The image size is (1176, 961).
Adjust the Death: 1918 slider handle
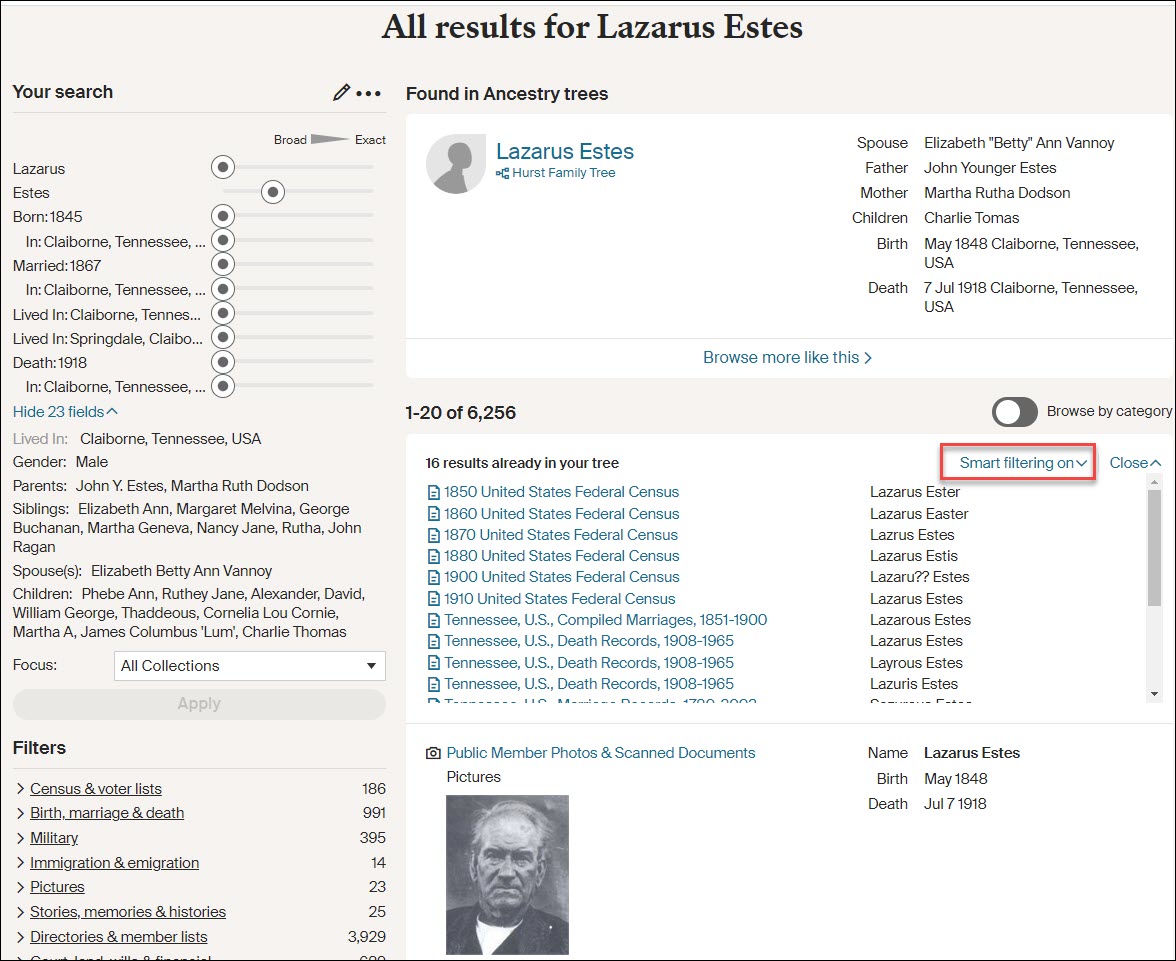(223, 362)
